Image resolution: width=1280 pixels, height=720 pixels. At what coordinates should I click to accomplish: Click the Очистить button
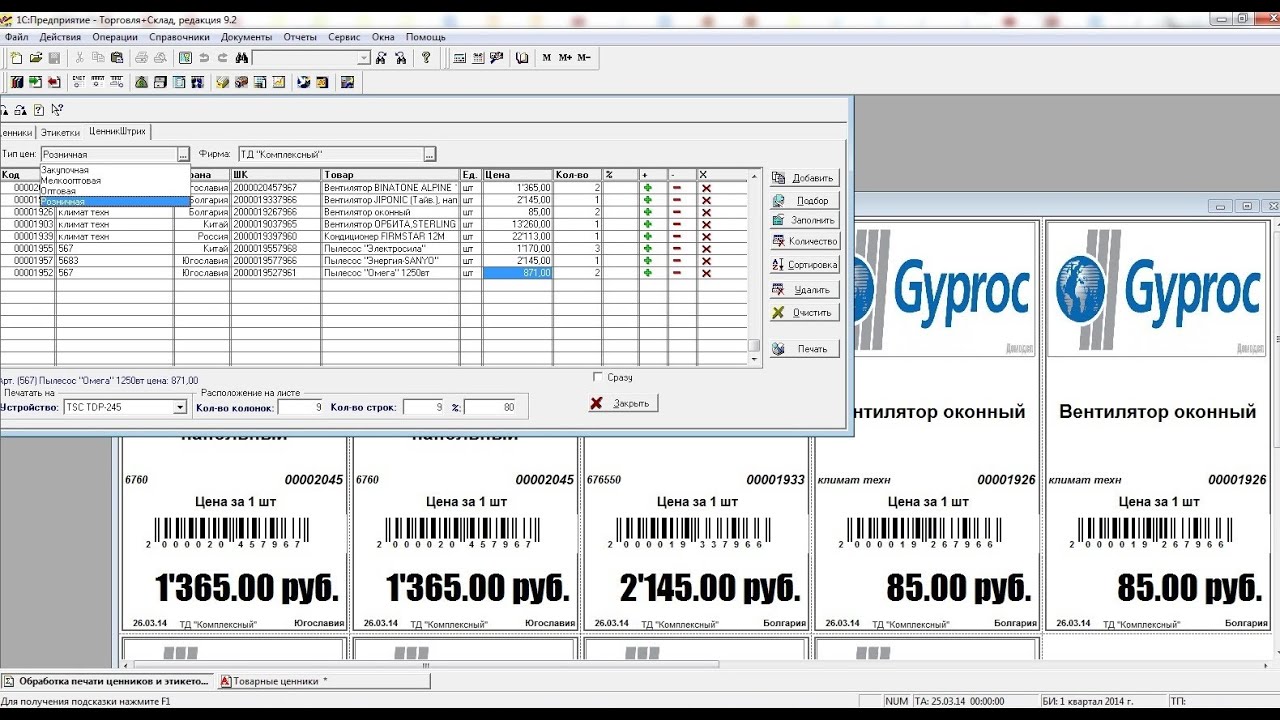click(x=804, y=312)
